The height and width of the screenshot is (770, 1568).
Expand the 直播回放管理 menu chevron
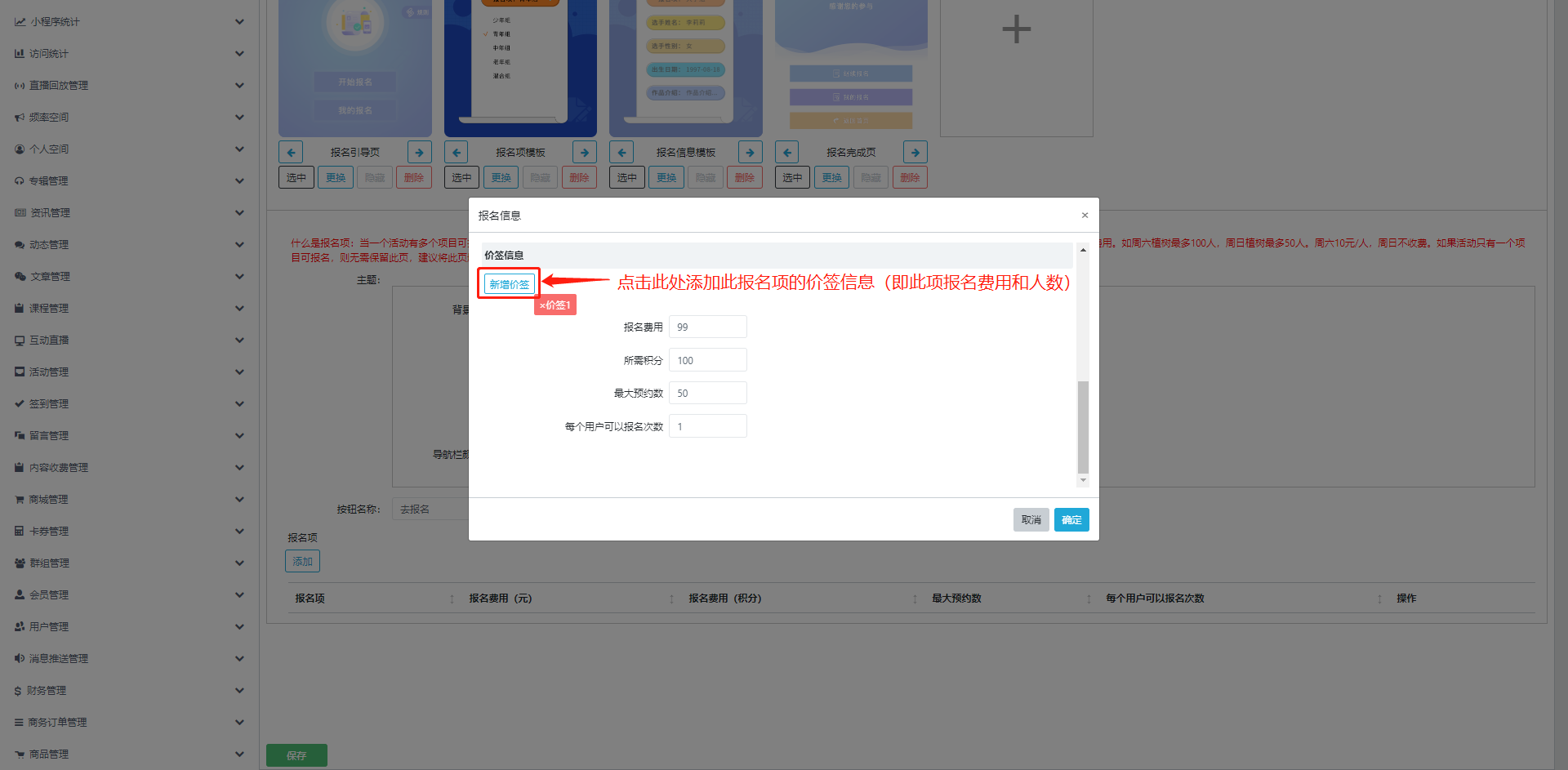[x=239, y=85]
